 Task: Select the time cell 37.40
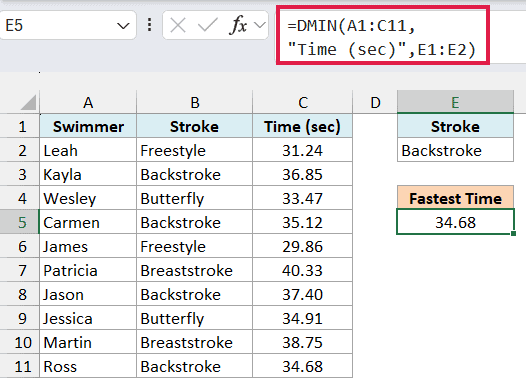(303, 294)
